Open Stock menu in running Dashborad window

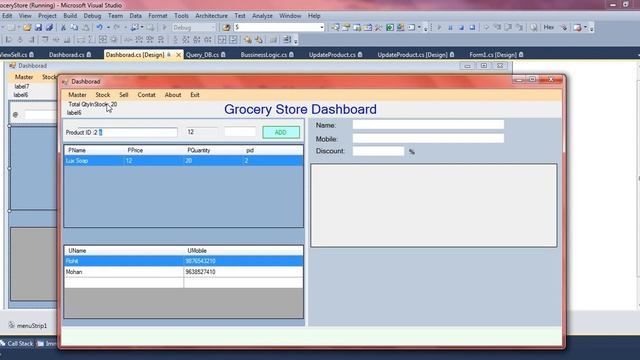pyautogui.click(x=103, y=95)
